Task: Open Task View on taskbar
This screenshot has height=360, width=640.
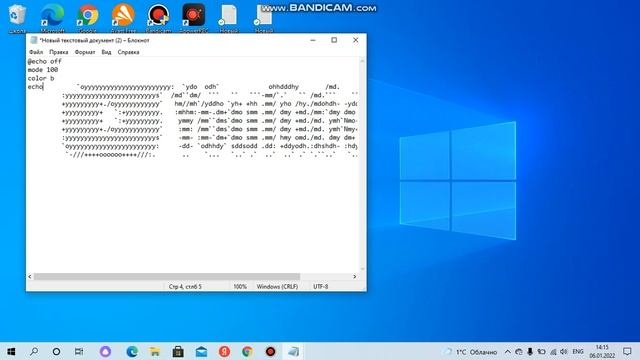Action: point(79,351)
